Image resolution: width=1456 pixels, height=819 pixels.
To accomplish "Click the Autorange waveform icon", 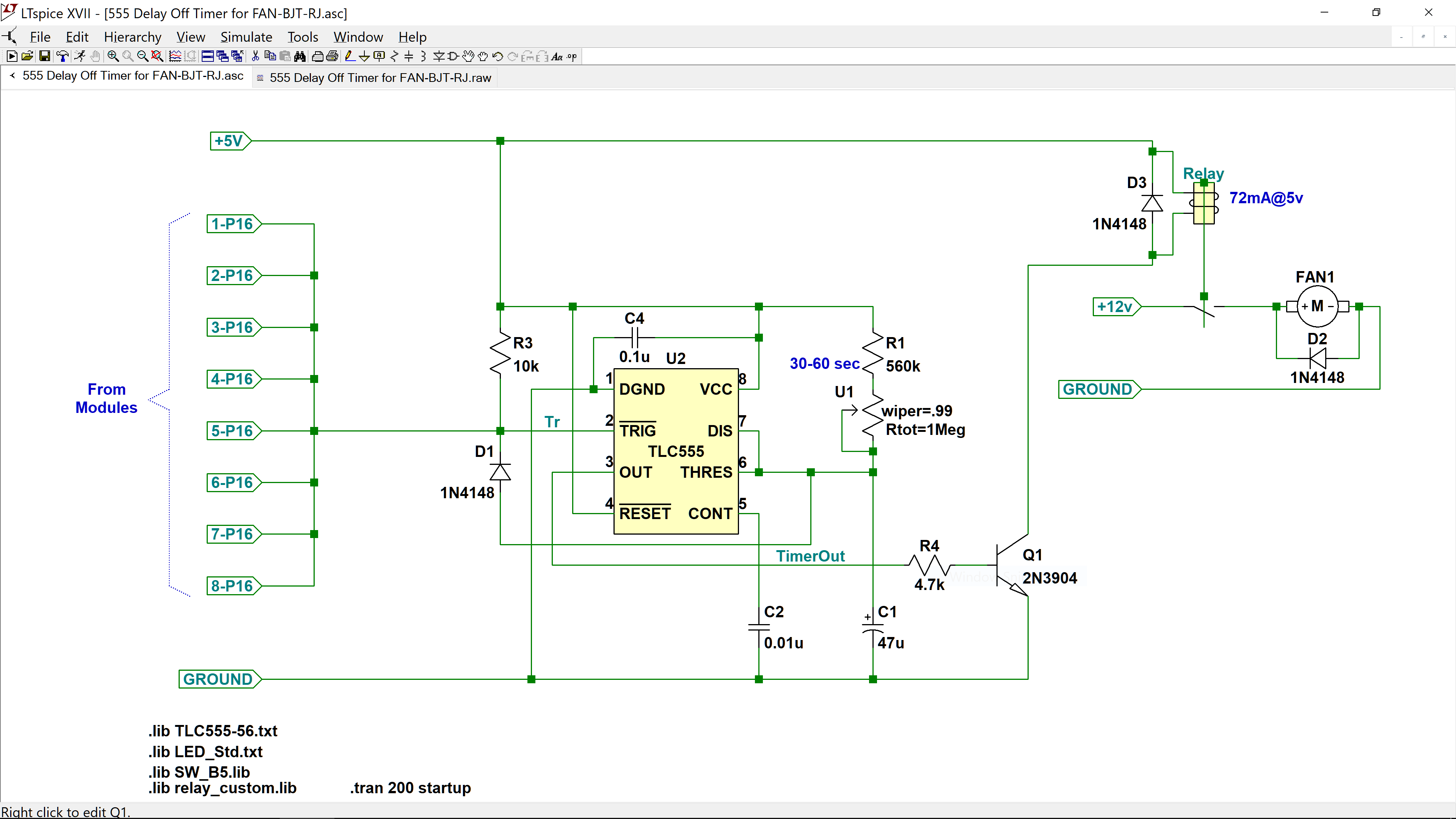I will (x=175, y=56).
